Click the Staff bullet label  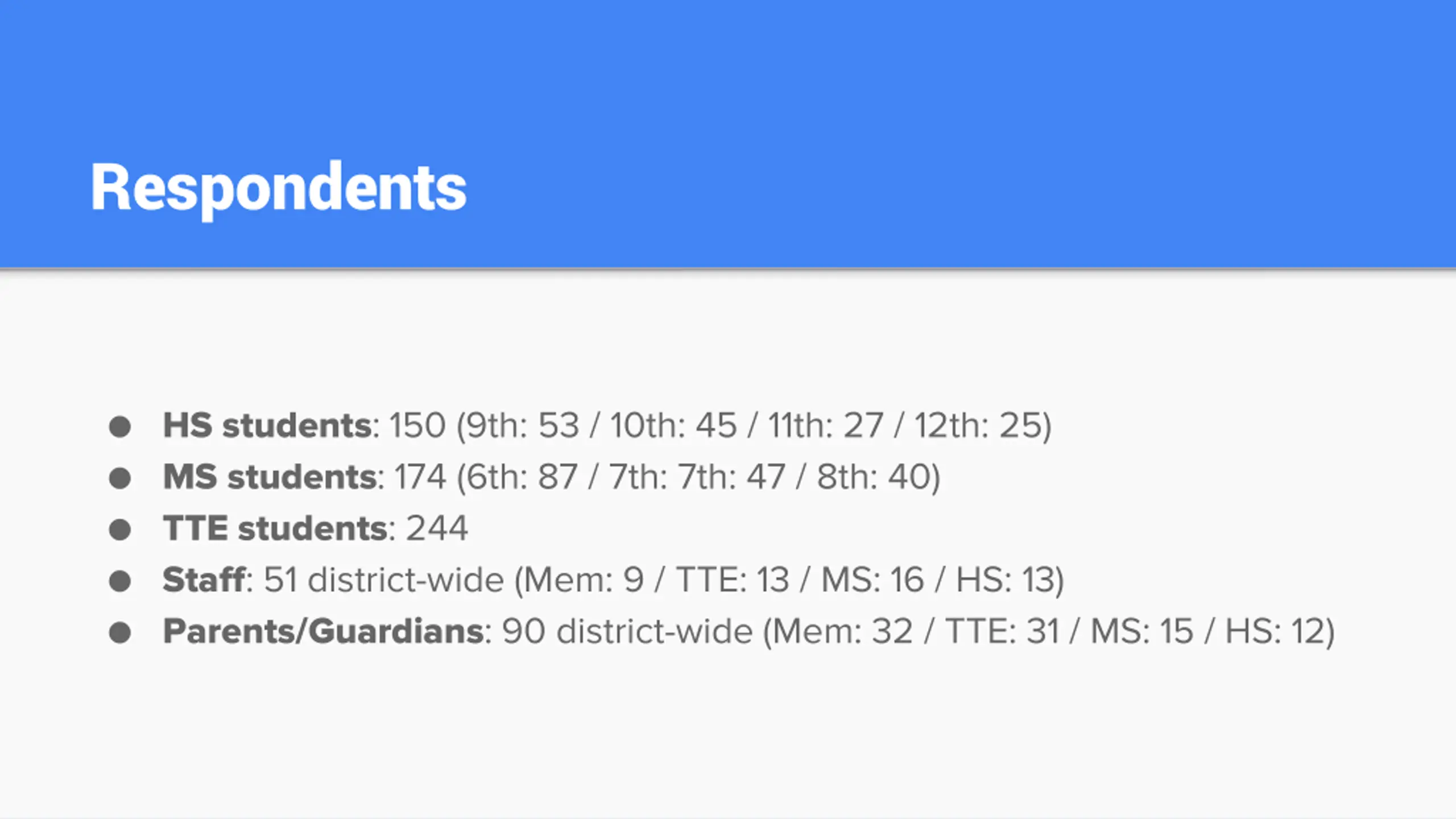tap(205, 580)
